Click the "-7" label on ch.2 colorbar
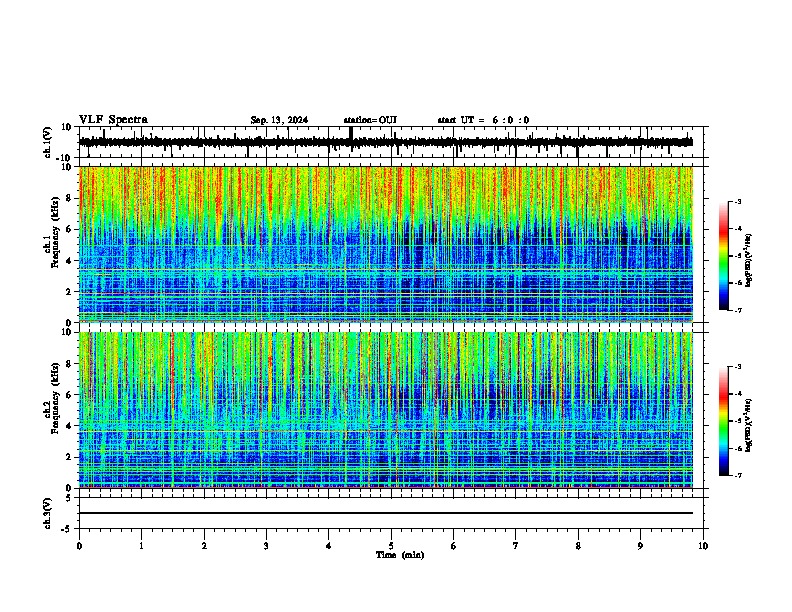Screen dimensions: 792x612 [738, 476]
